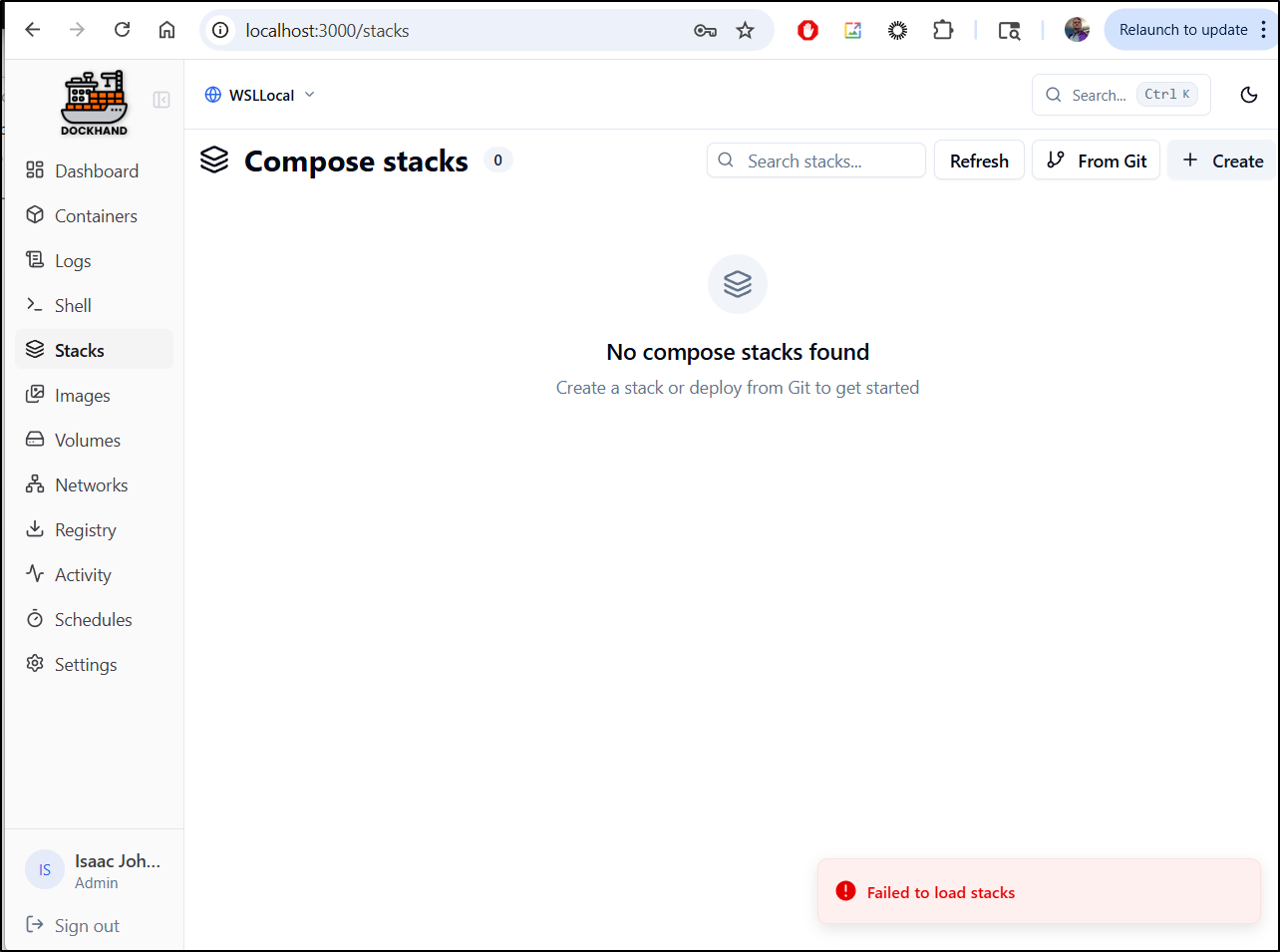Open the Logs section
Image resolution: width=1280 pixels, height=952 pixels.
(x=73, y=260)
